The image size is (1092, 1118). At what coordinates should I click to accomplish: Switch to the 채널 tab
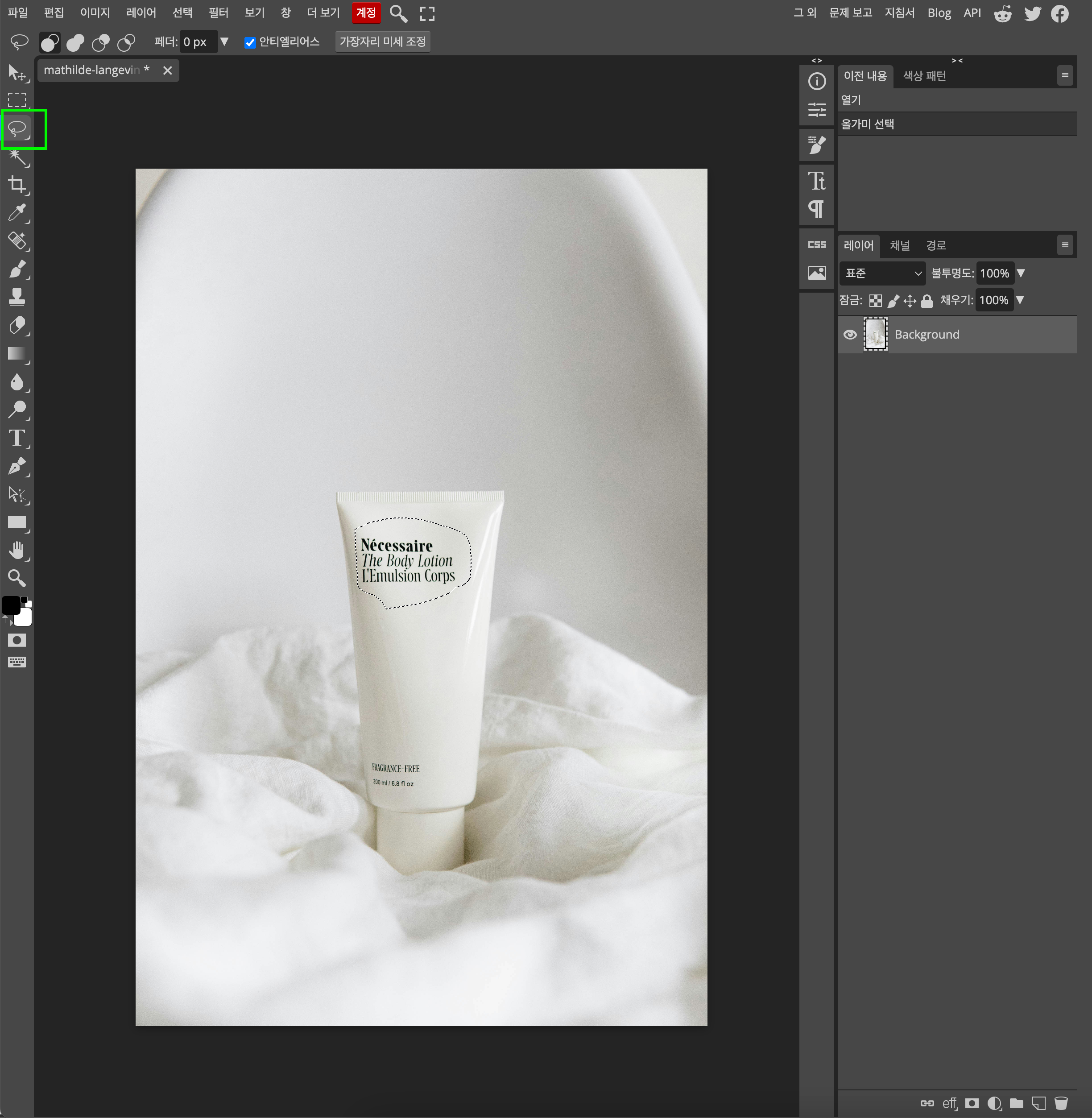899,245
